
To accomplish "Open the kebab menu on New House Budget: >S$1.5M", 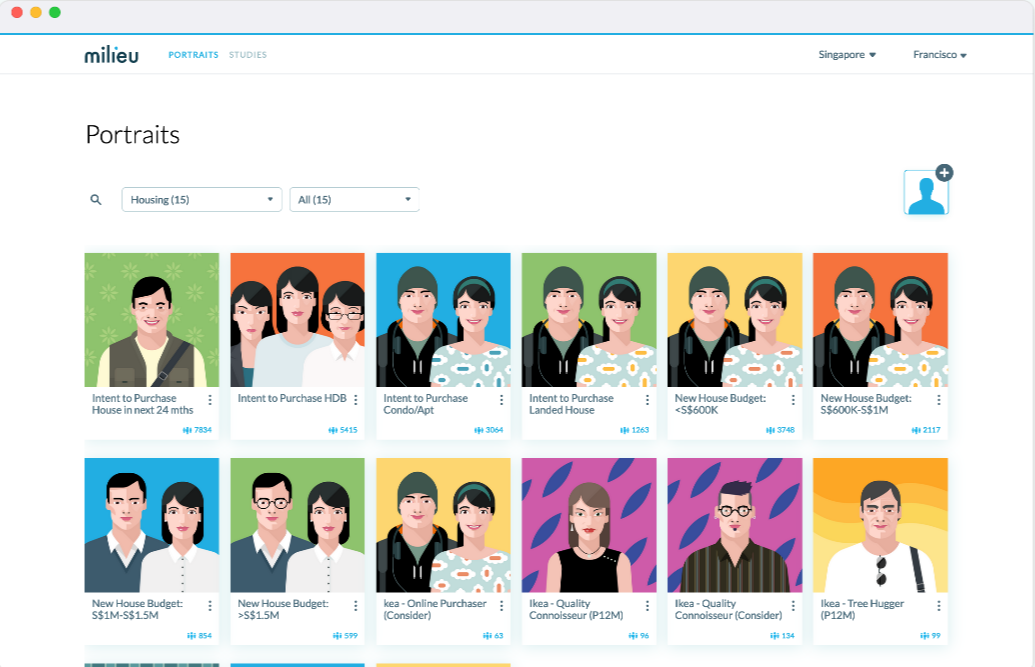I will [x=355, y=605].
